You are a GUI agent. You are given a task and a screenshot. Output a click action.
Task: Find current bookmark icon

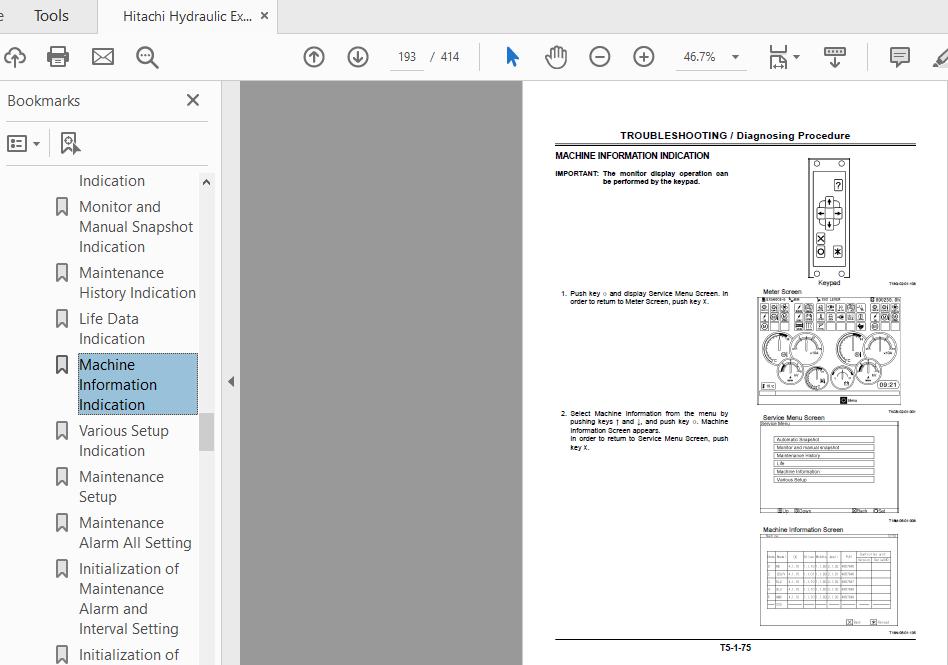[x=70, y=143]
